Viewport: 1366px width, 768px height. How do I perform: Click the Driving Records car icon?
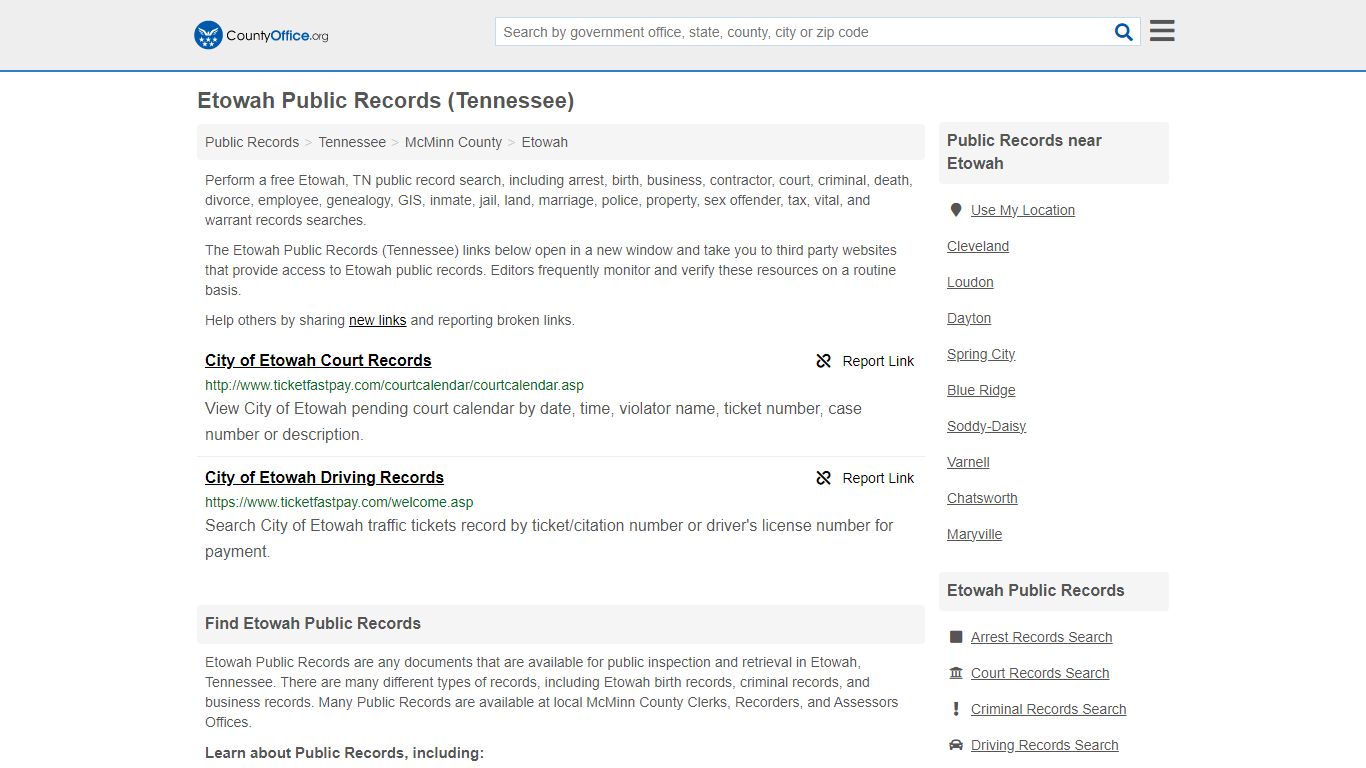pyautogui.click(x=956, y=745)
